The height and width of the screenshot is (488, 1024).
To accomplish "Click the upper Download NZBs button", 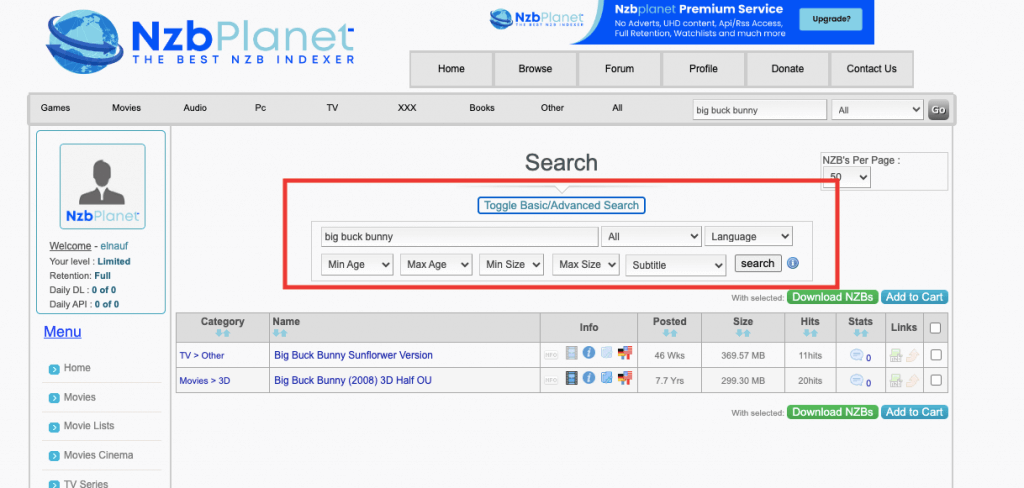I will click(832, 297).
